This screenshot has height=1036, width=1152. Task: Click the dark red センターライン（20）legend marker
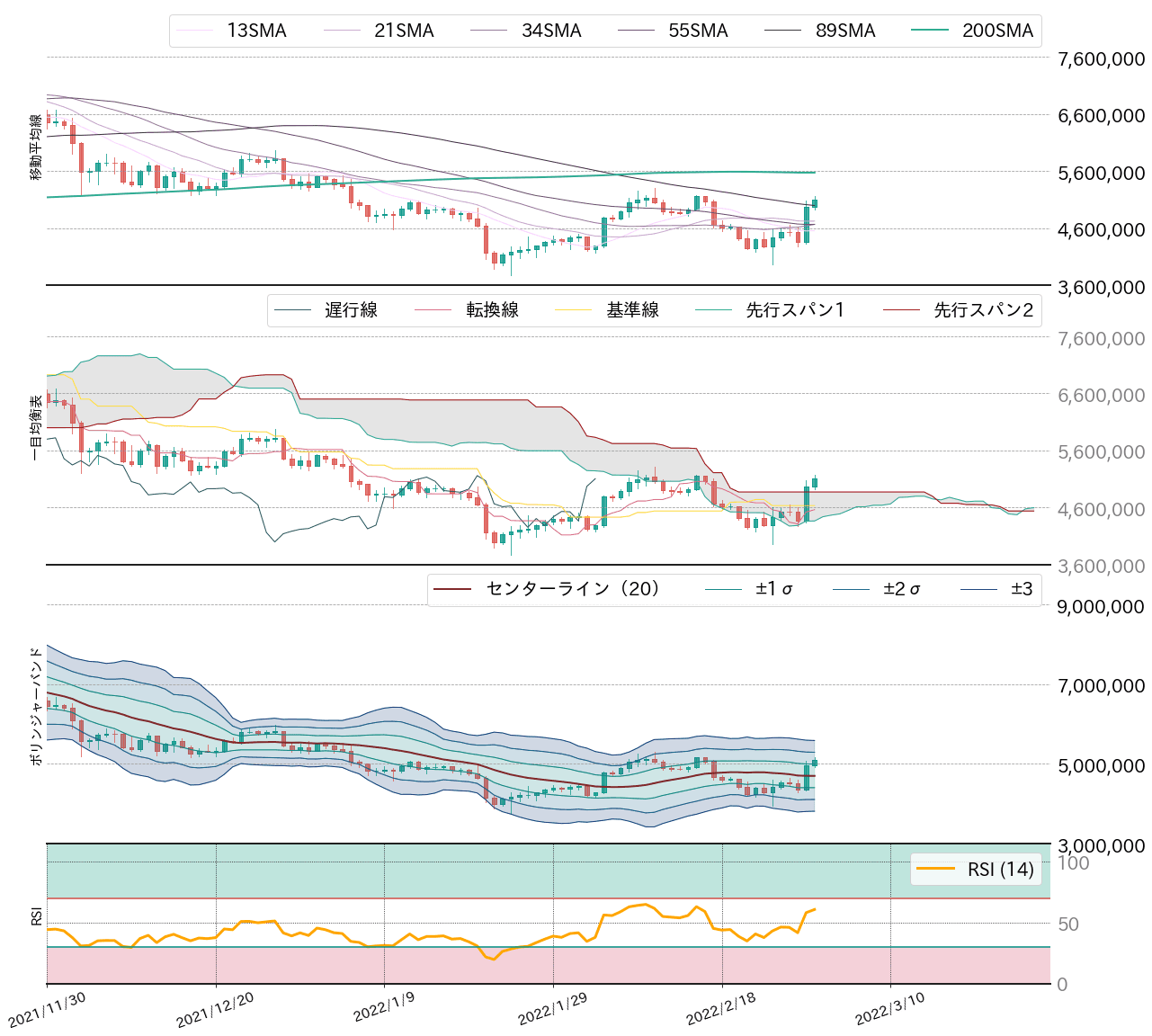pyautogui.click(x=455, y=589)
